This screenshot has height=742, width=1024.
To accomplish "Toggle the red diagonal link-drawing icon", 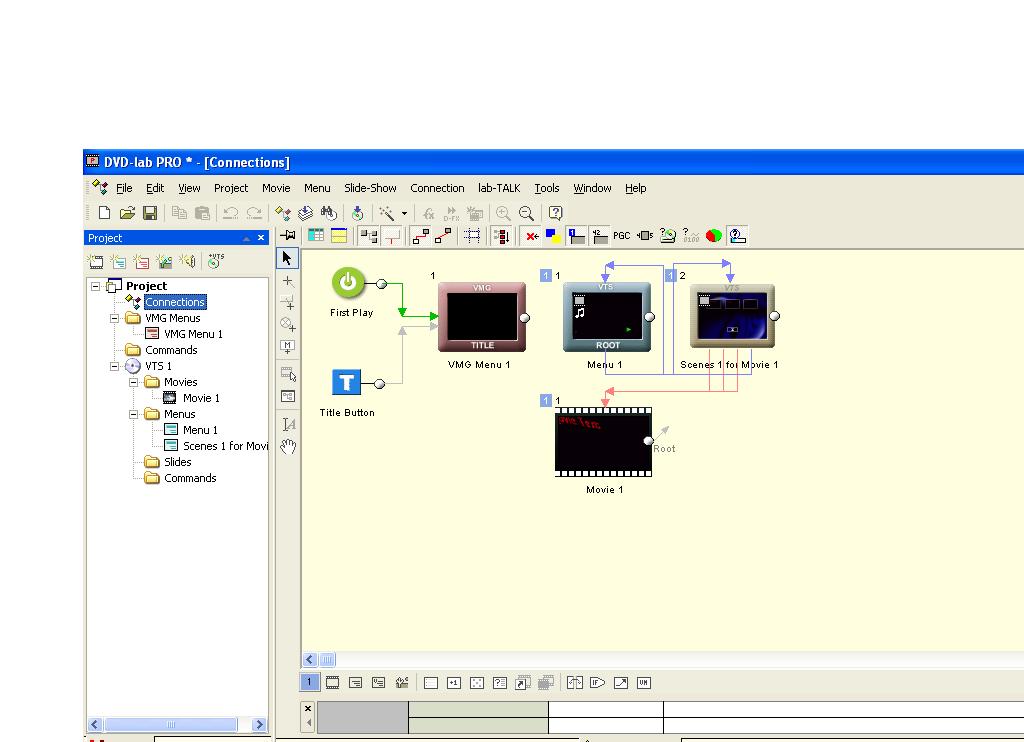I will pyautogui.click(x=443, y=236).
